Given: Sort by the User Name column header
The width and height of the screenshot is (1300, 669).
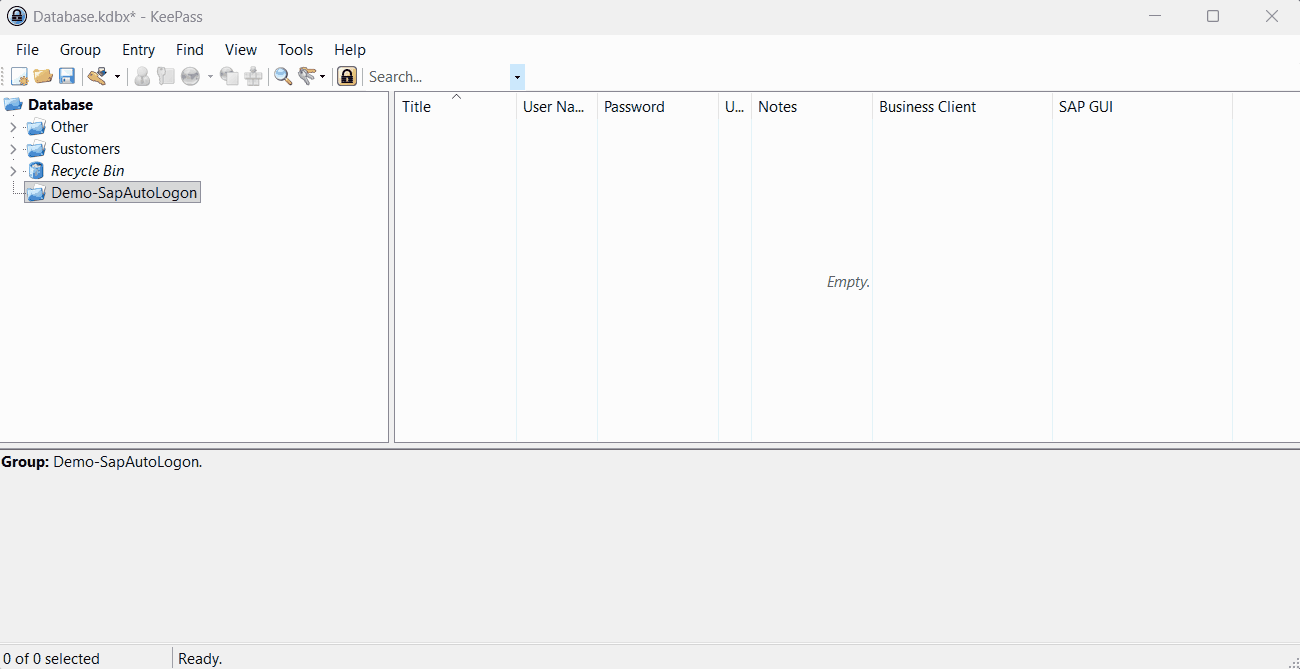Looking at the screenshot, I should coord(557,107).
